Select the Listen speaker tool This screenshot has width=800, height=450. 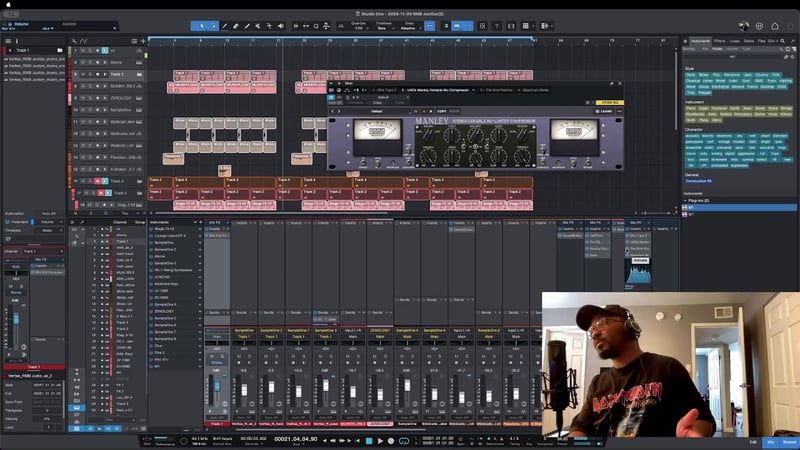(x=281, y=26)
